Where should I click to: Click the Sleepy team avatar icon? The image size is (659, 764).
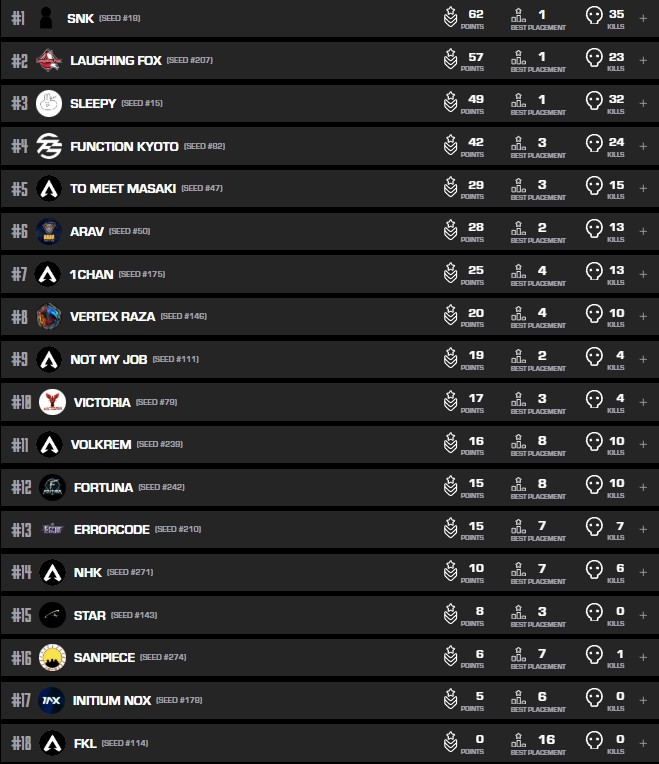point(49,103)
